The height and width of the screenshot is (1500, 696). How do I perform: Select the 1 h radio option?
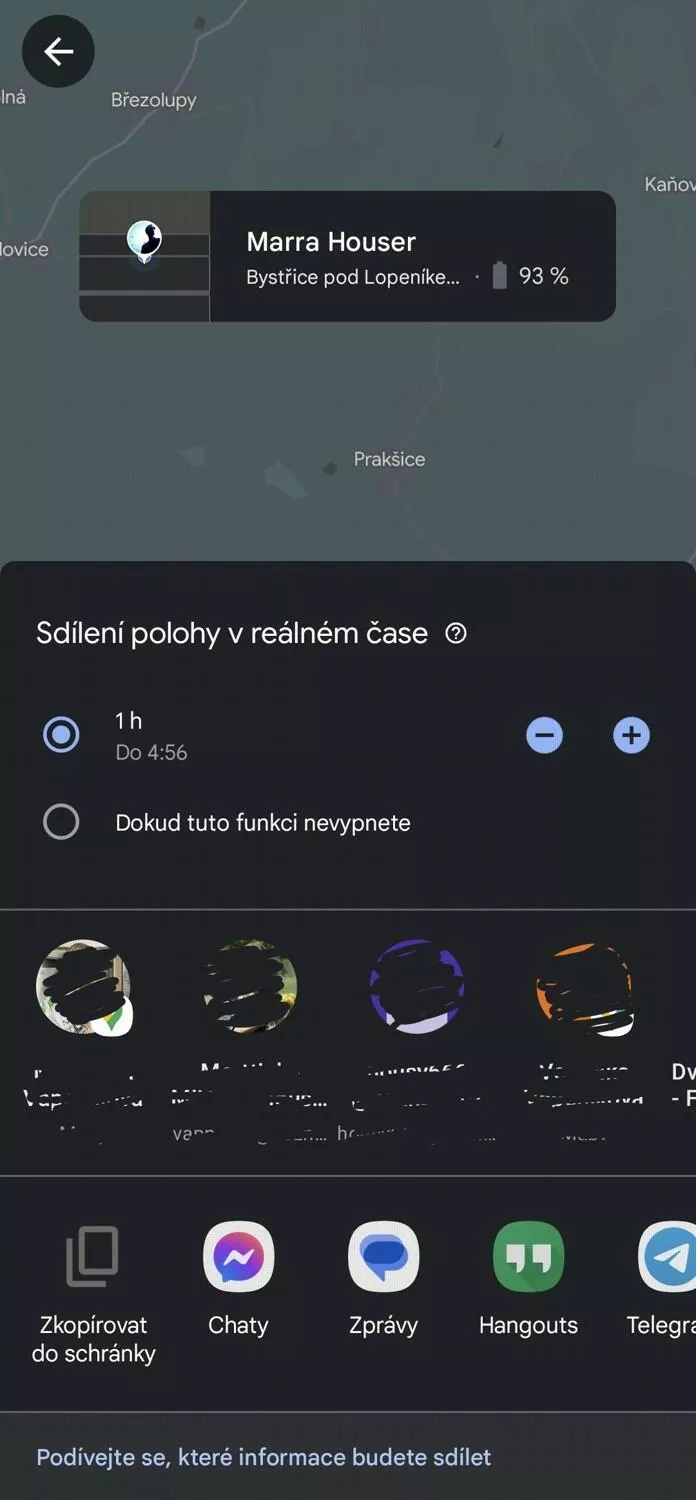pyautogui.click(x=61, y=736)
